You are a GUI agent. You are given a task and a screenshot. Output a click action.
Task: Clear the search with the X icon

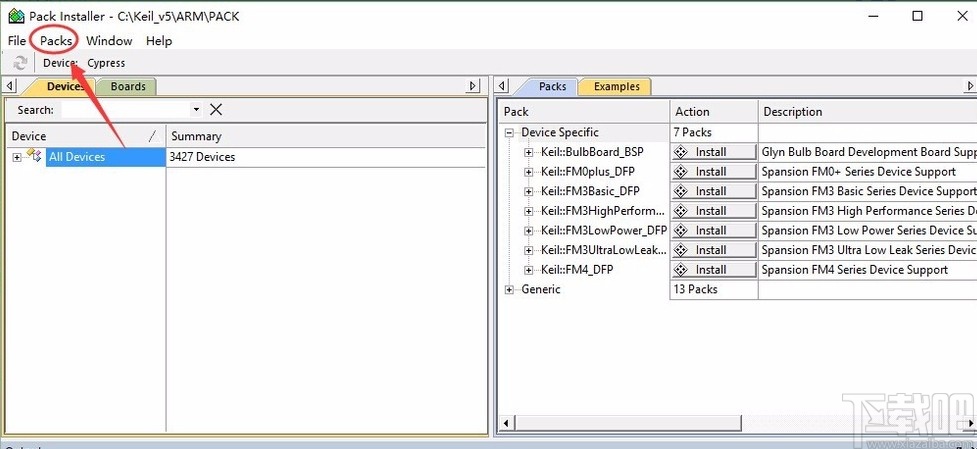click(x=216, y=110)
